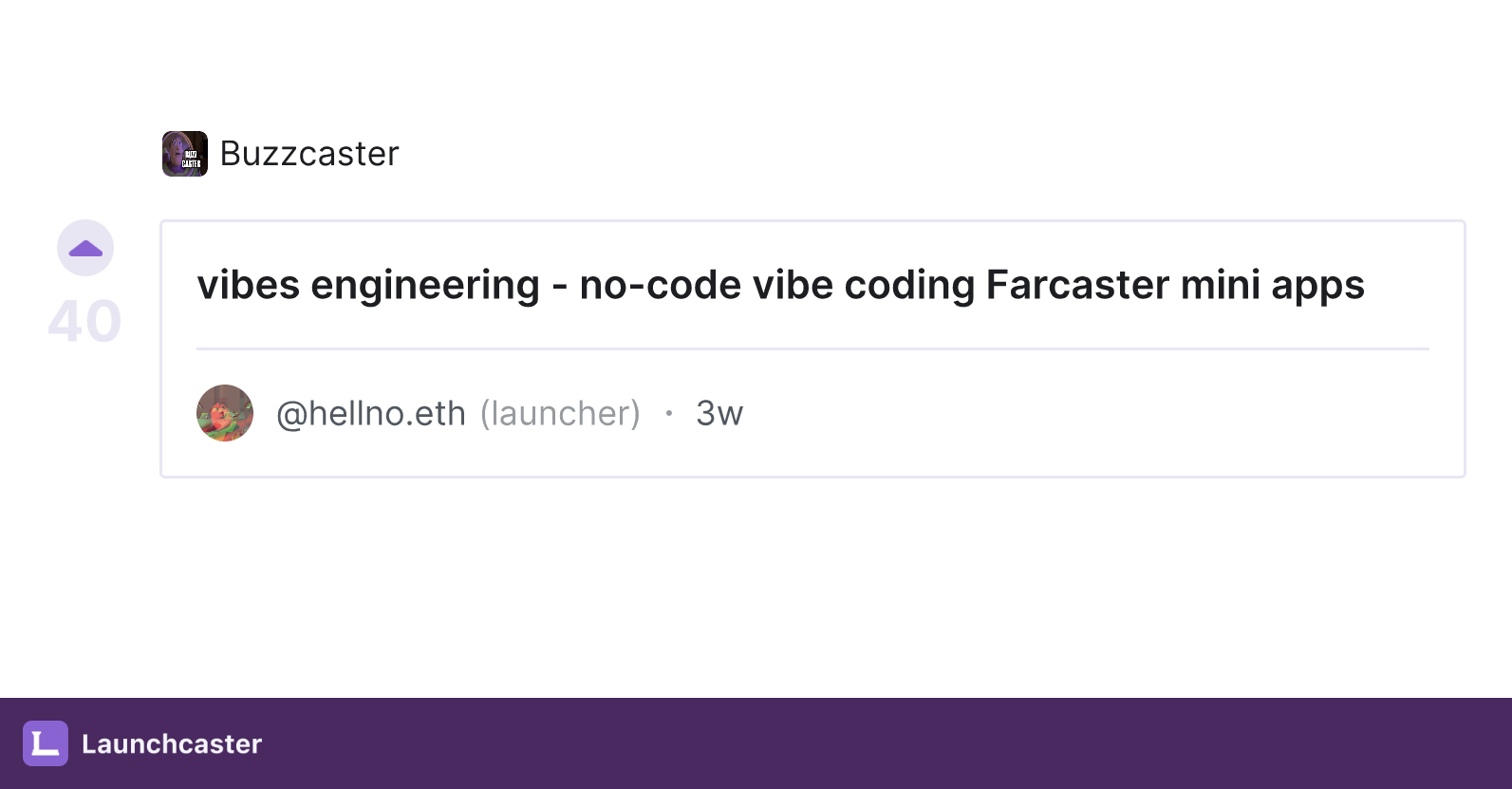Open the Buzzcaster app icon

[x=185, y=154]
